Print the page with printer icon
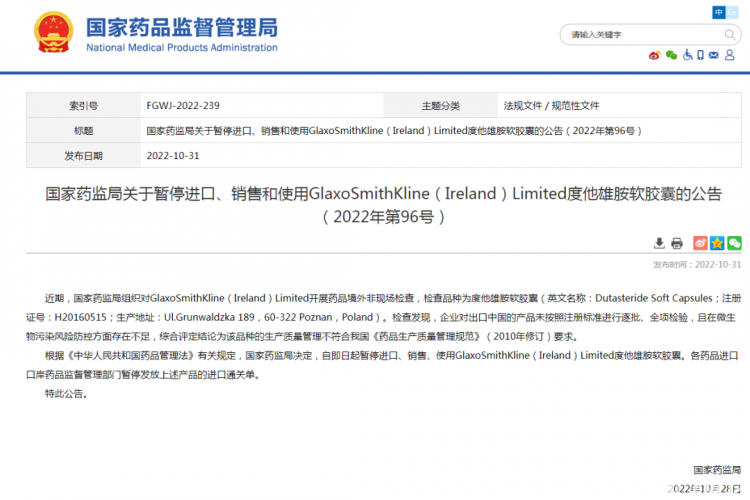The image size is (750, 500). tap(677, 243)
